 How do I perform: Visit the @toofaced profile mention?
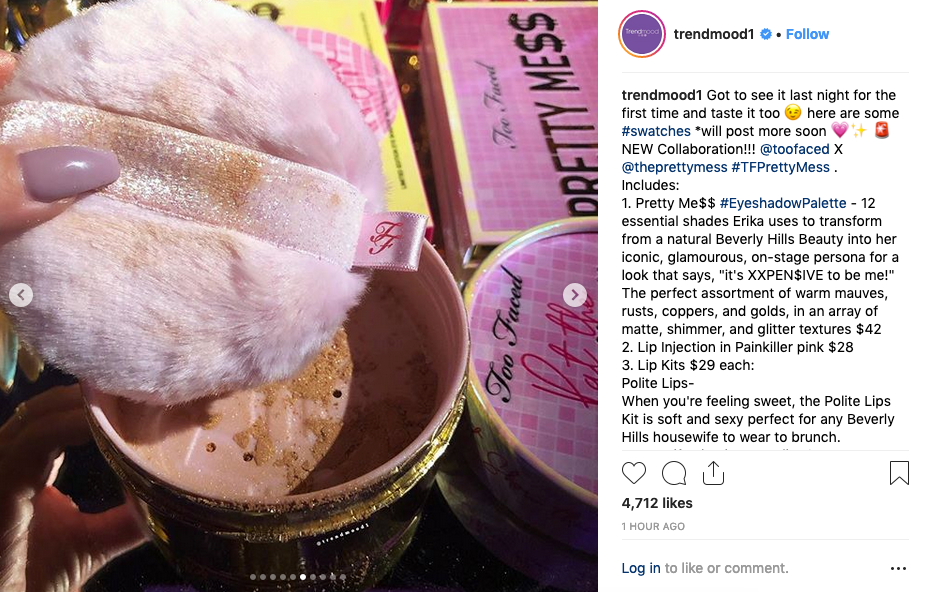[794, 149]
